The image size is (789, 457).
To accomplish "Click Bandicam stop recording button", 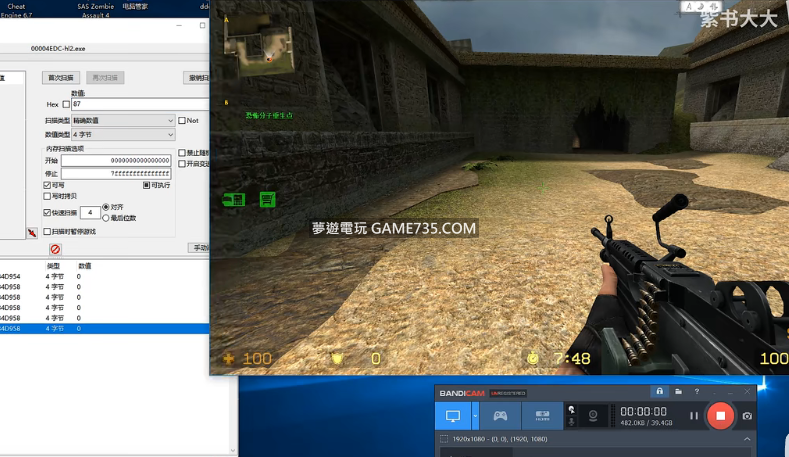I will [721, 416].
